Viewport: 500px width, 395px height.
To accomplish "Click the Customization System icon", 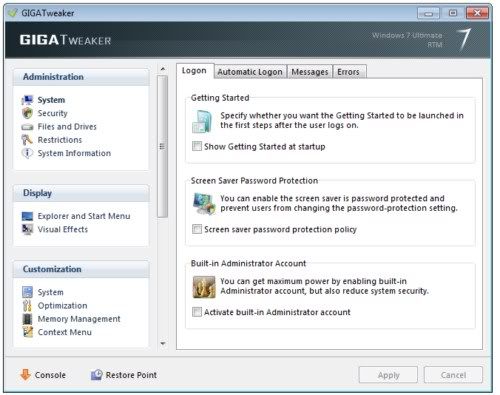I will pos(27,292).
